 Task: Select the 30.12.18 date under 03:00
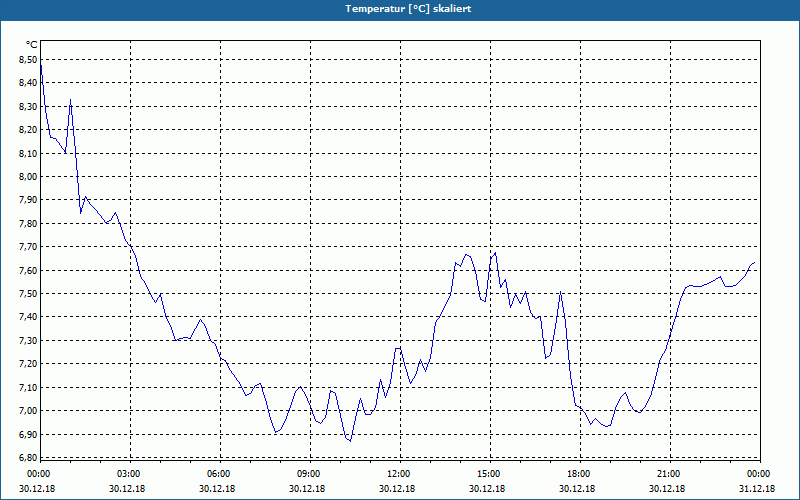(127, 488)
